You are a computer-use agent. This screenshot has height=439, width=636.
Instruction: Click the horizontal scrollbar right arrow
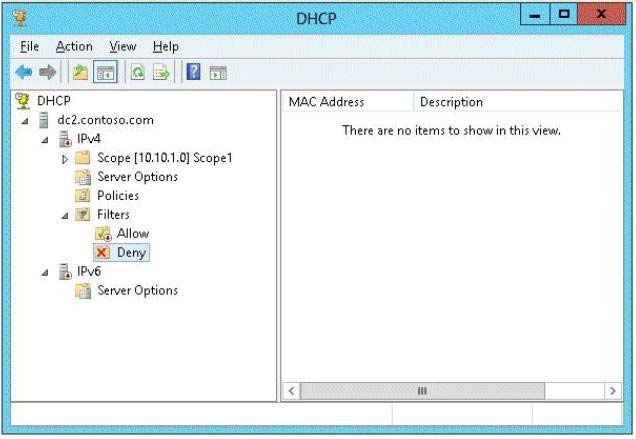[x=612, y=391]
